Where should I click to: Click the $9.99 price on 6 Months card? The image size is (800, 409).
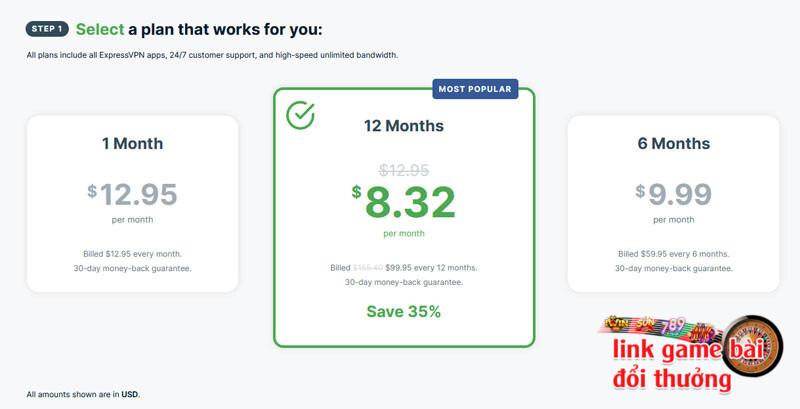point(673,194)
